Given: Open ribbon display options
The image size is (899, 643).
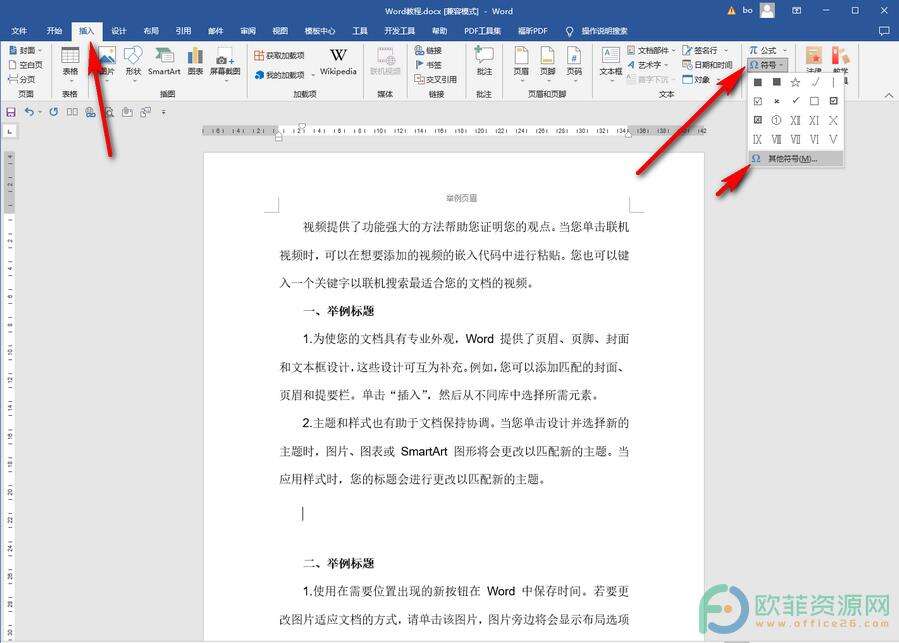Looking at the screenshot, I should coord(796,10).
